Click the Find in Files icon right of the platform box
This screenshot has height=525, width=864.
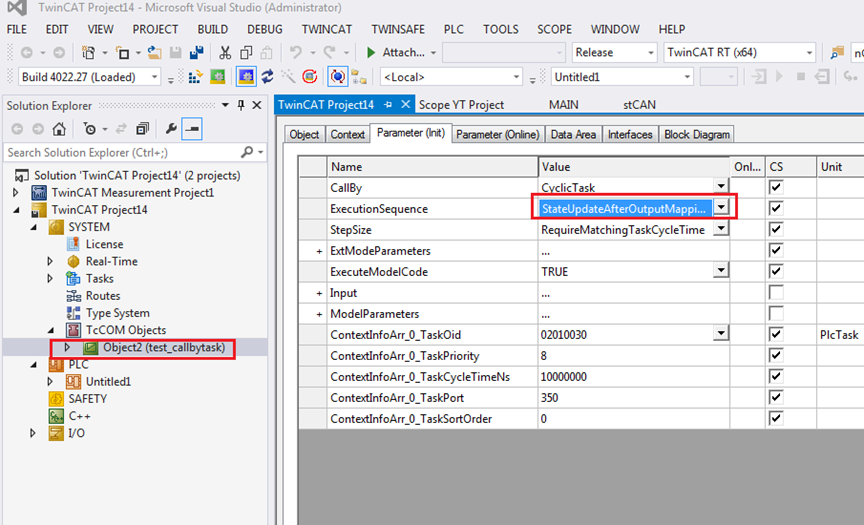(x=837, y=53)
